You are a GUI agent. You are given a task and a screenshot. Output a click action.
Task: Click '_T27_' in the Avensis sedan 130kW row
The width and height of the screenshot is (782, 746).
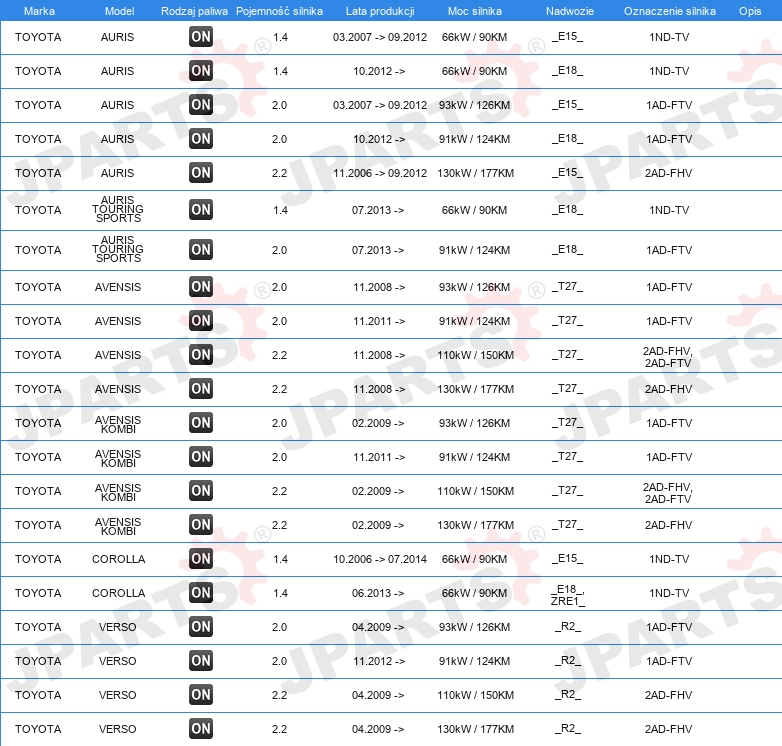568,388
